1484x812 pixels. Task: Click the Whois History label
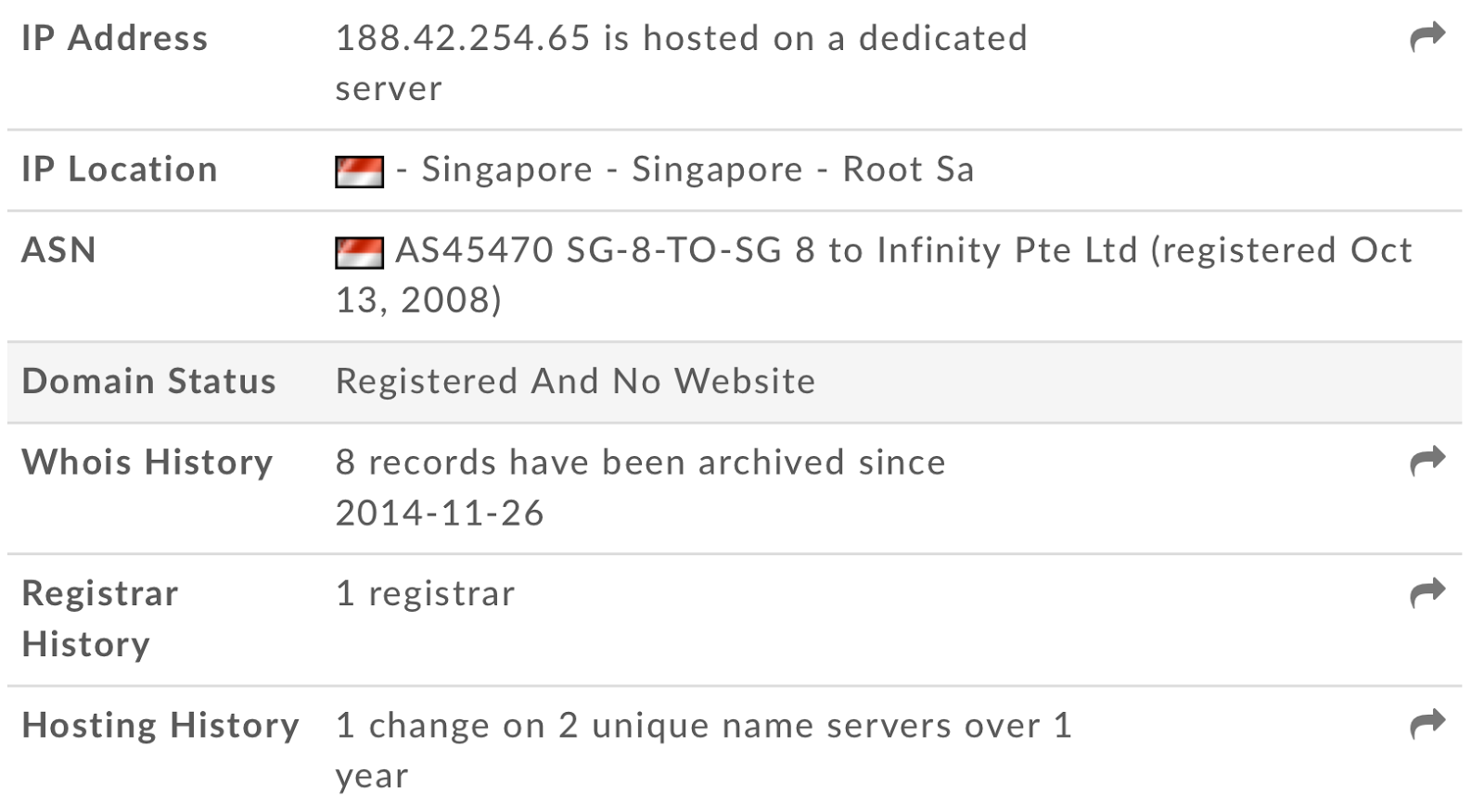click(147, 463)
